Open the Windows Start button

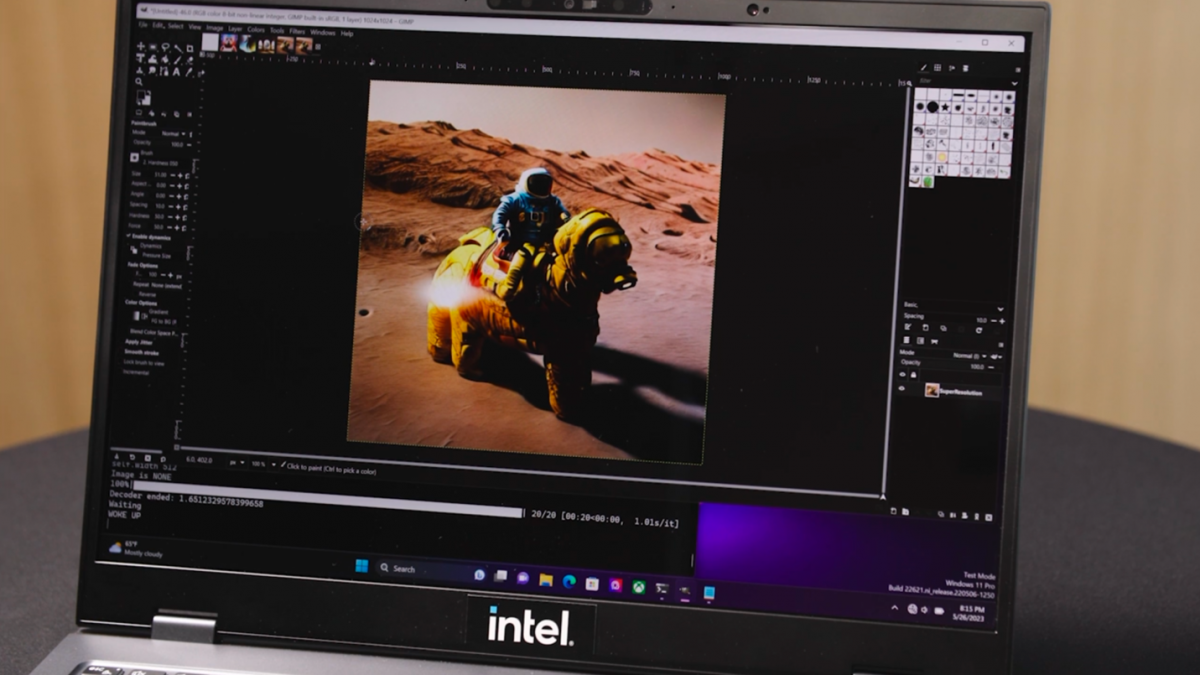pos(362,566)
